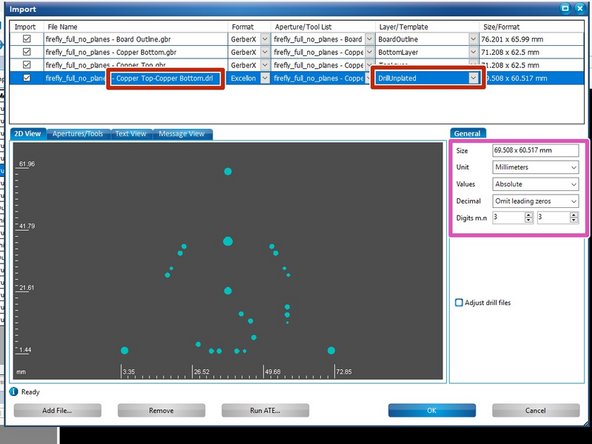Click the File Name column header
Image resolution: width=592 pixels, height=444 pixels.
[62, 27]
